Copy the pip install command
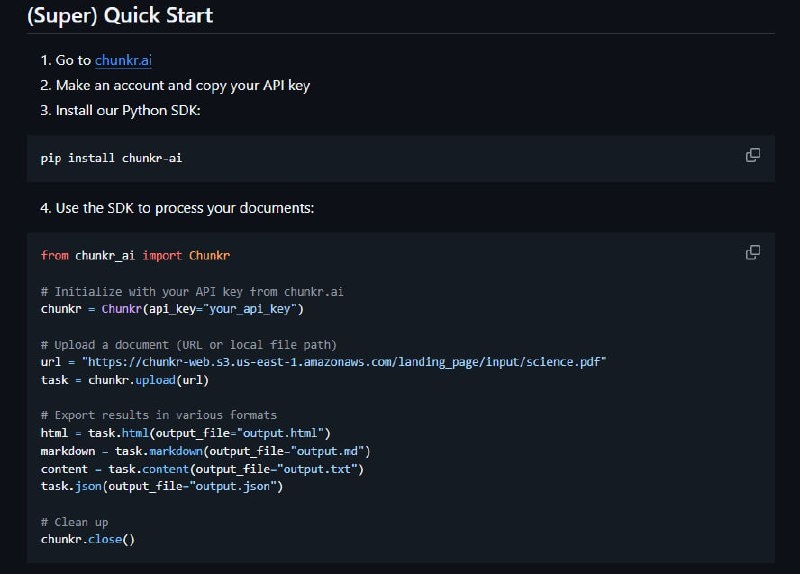Image resolution: width=800 pixels, height=574 pixels. tap(753, 155)
